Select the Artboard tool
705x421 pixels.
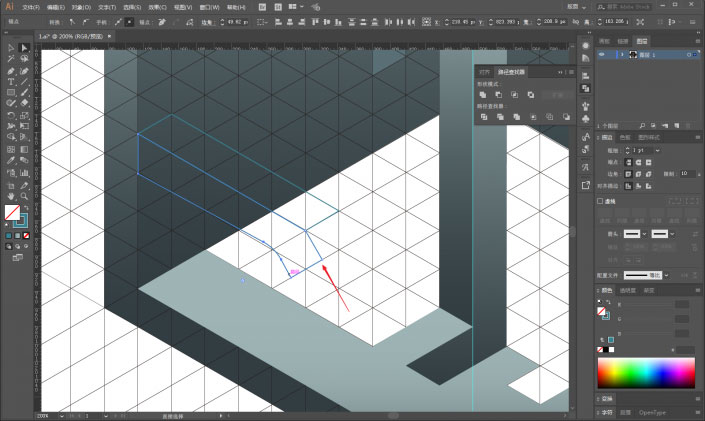[x=11, y=185]
